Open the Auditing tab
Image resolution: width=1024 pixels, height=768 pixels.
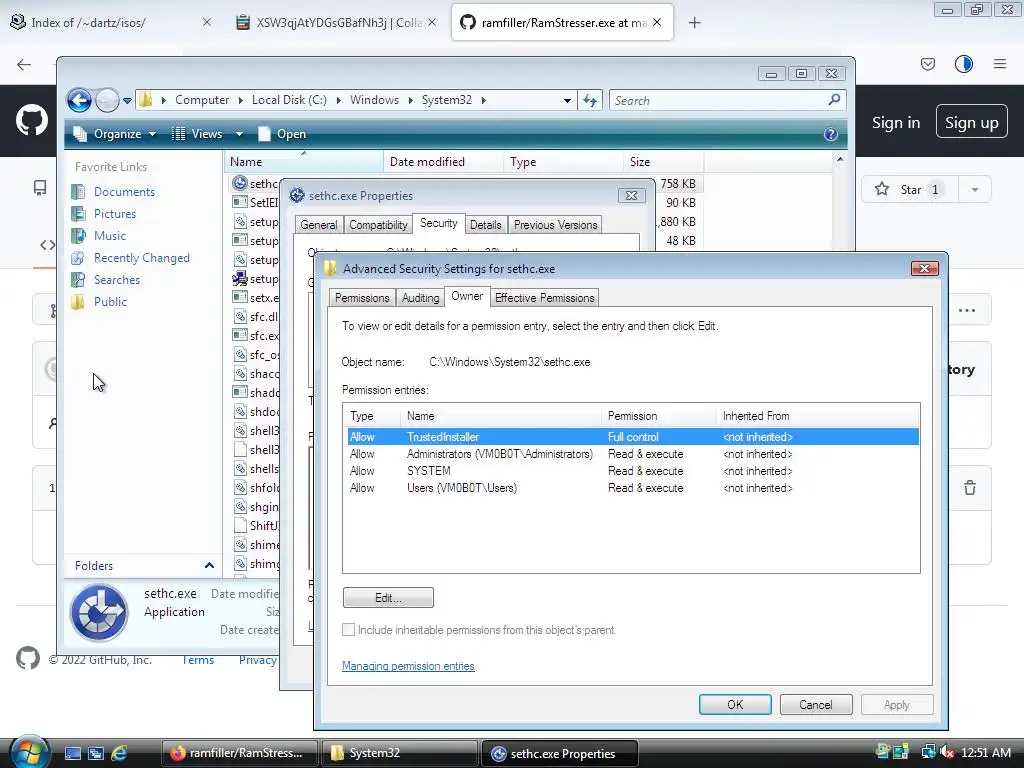[x=421, y=298]
